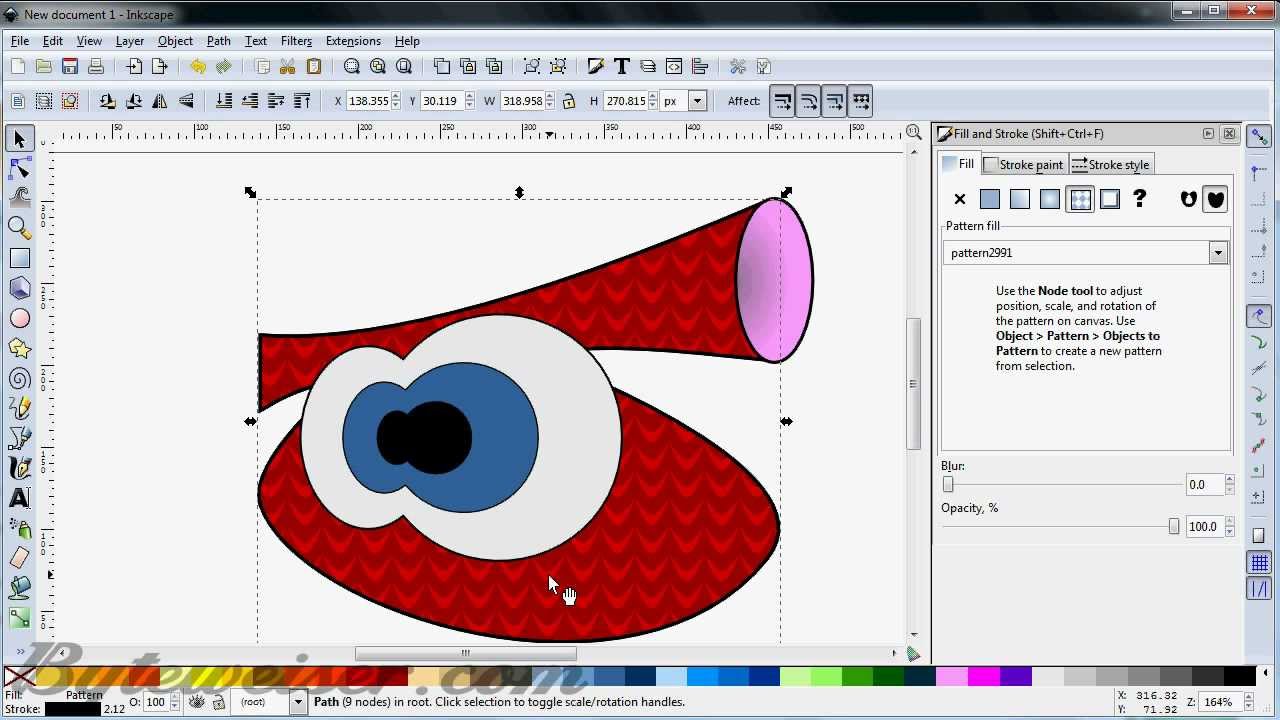The image size is (1280, 720).
Task: Unset fill paint question mark
Action: tap(1140, 199)
